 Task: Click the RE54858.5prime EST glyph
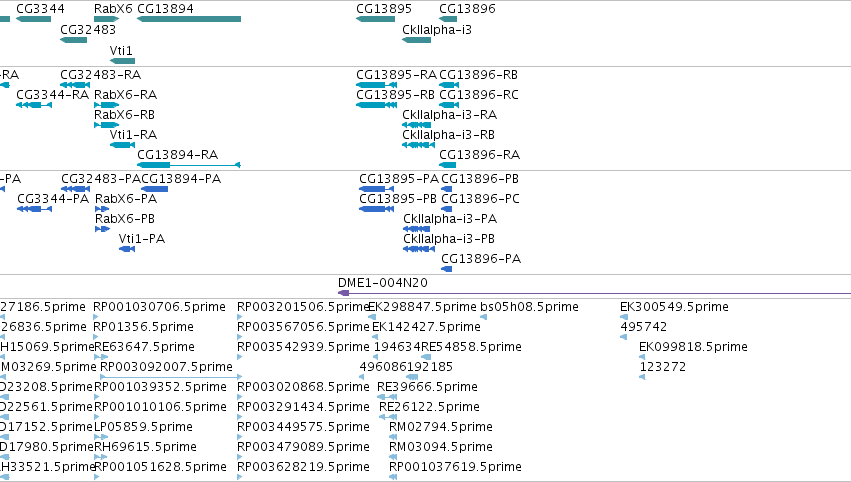click(x=426, y=357)
